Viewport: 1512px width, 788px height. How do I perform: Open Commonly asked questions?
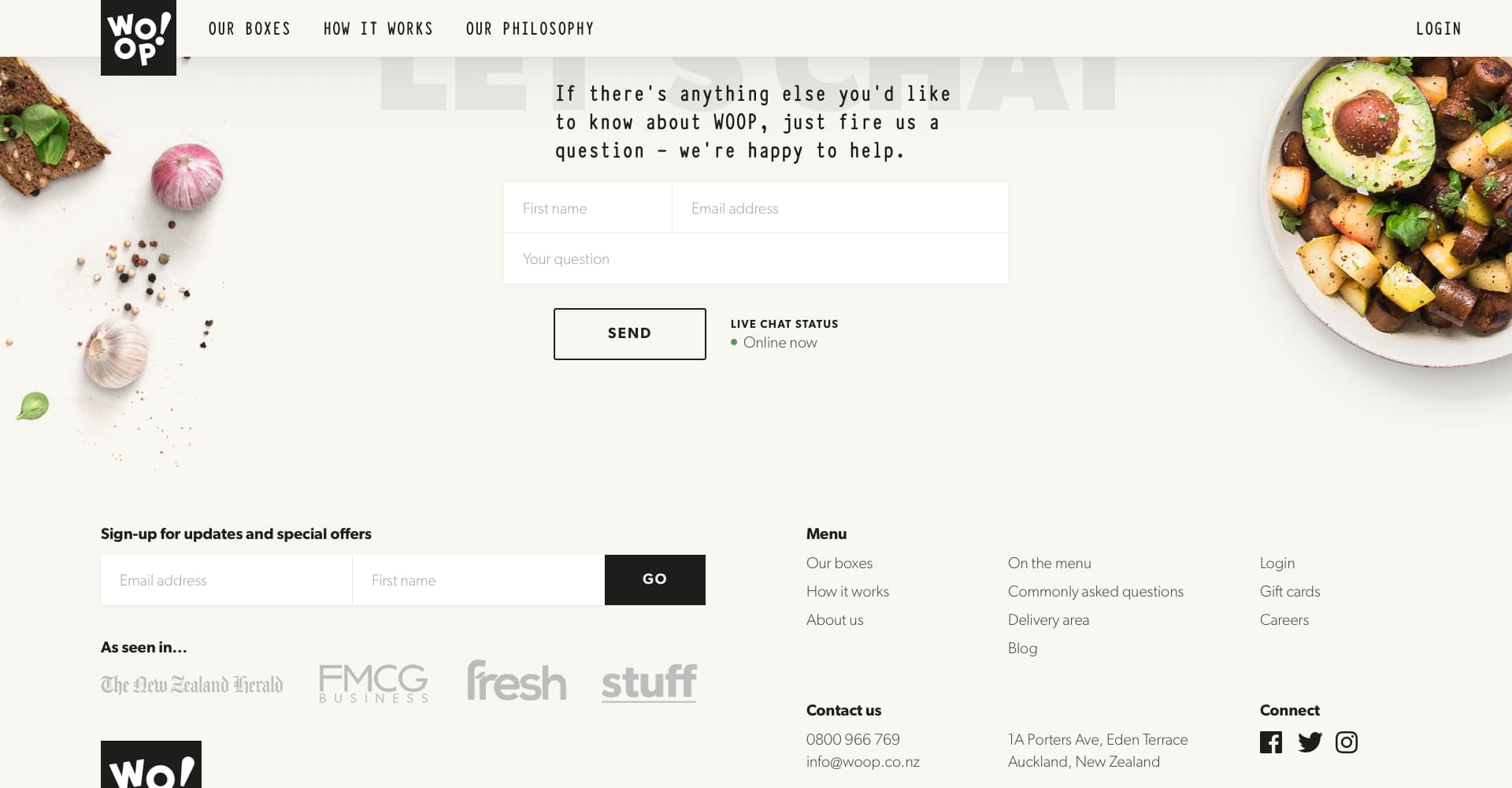[1095, 591]
